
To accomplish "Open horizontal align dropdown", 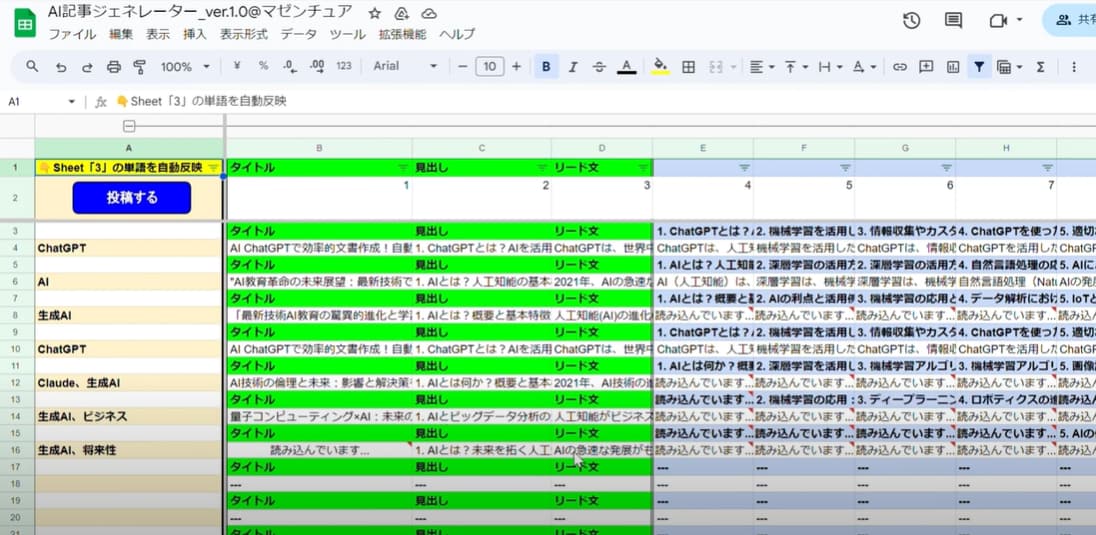I will (761, 66).
